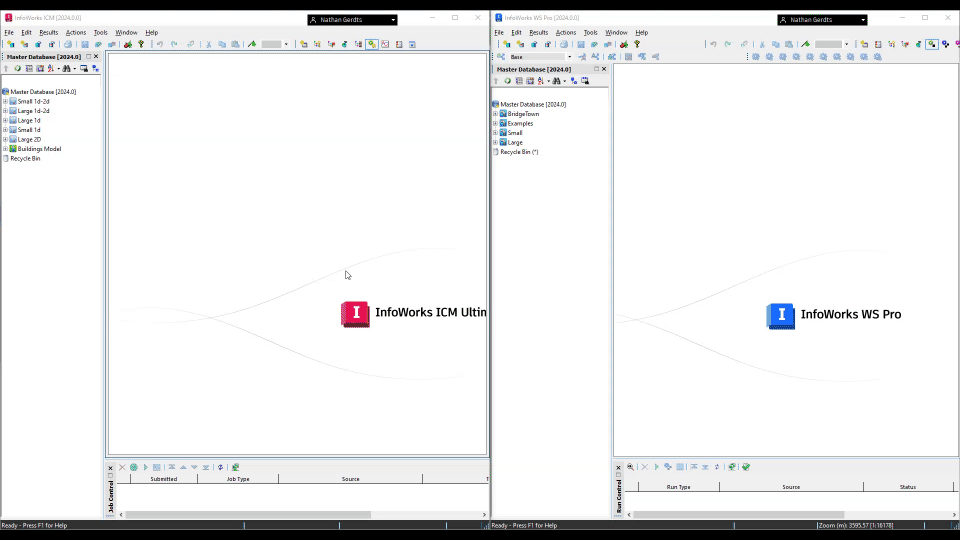Select Small model group in WS Pro tree

point(515,133)
